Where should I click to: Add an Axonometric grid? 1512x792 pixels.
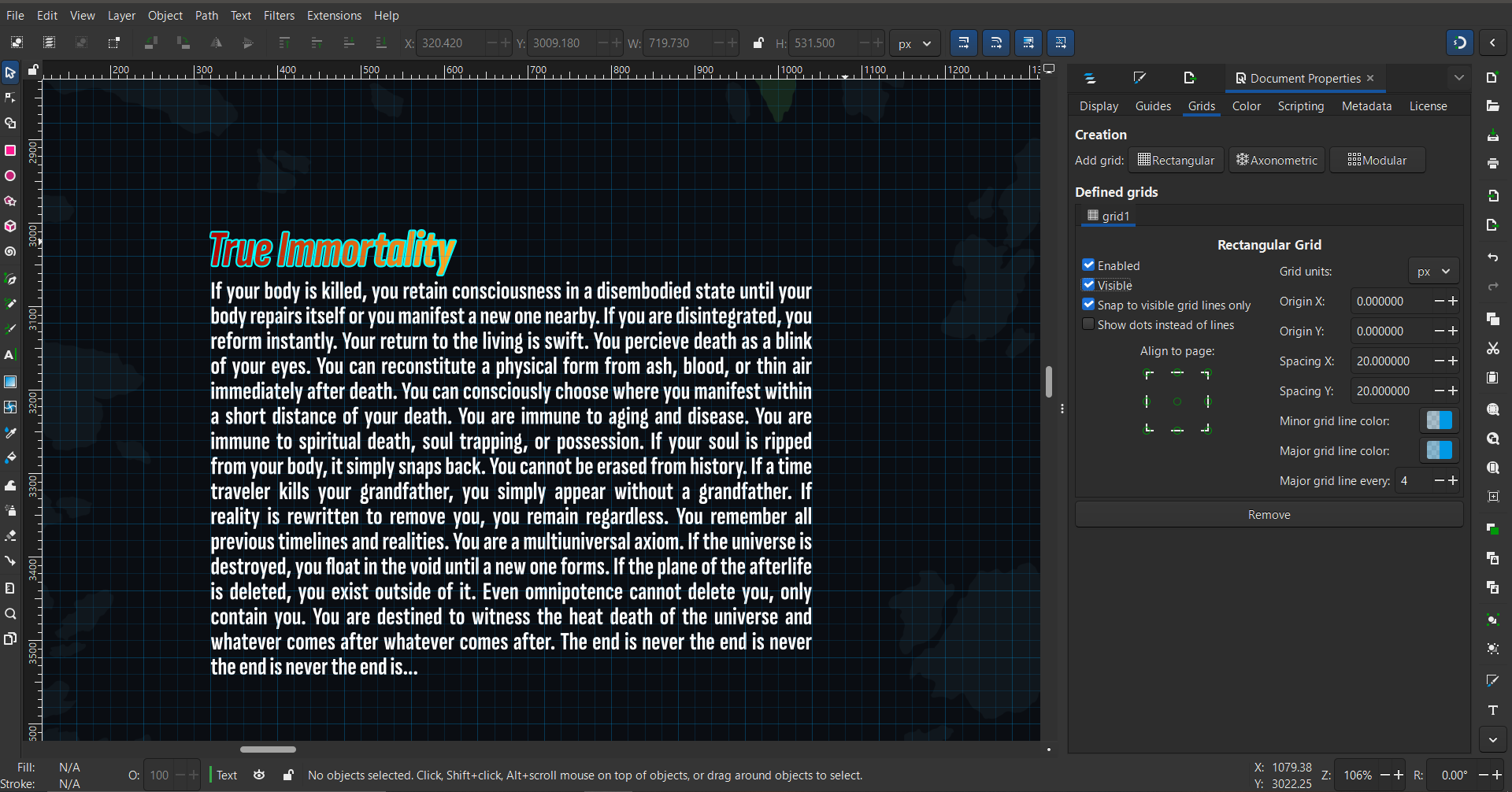[1277, 161]
